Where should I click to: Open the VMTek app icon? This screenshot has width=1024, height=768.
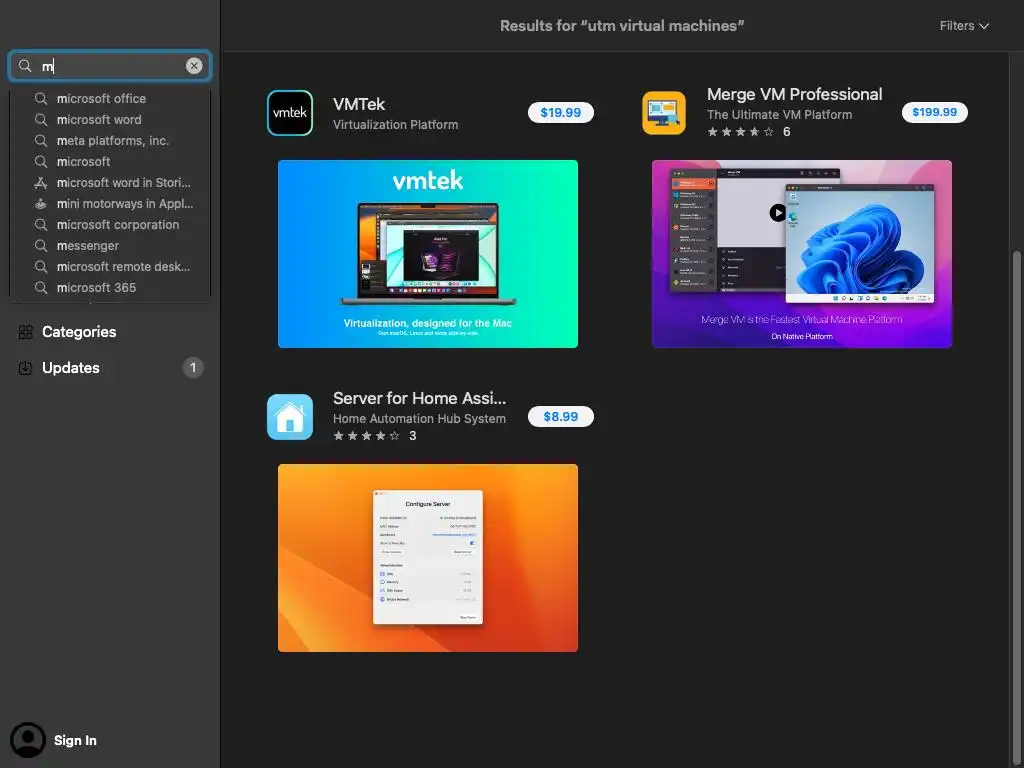tap(290, 113)
